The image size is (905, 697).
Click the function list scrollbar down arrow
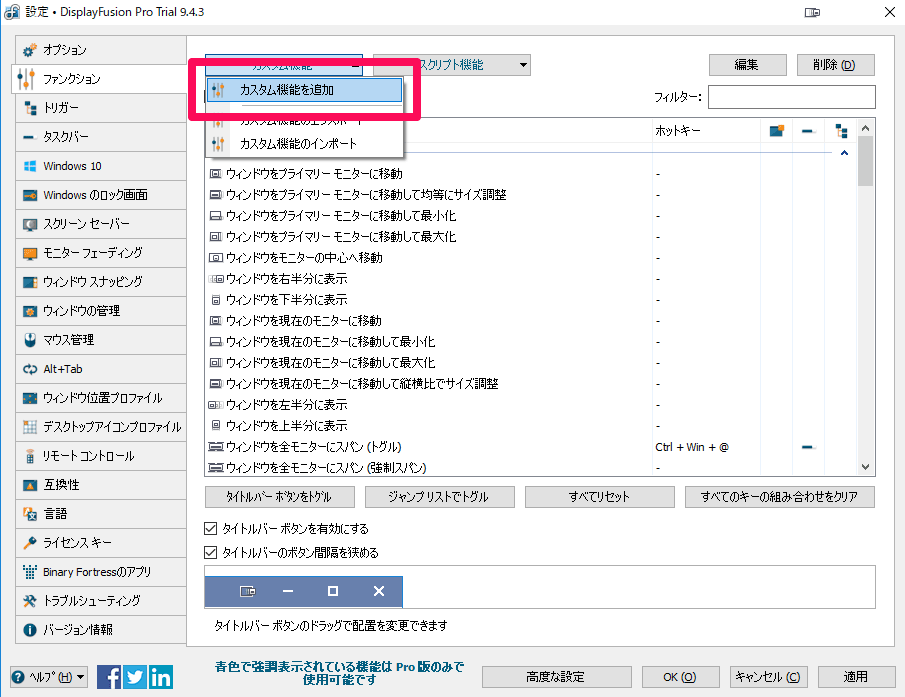point(865,467)
